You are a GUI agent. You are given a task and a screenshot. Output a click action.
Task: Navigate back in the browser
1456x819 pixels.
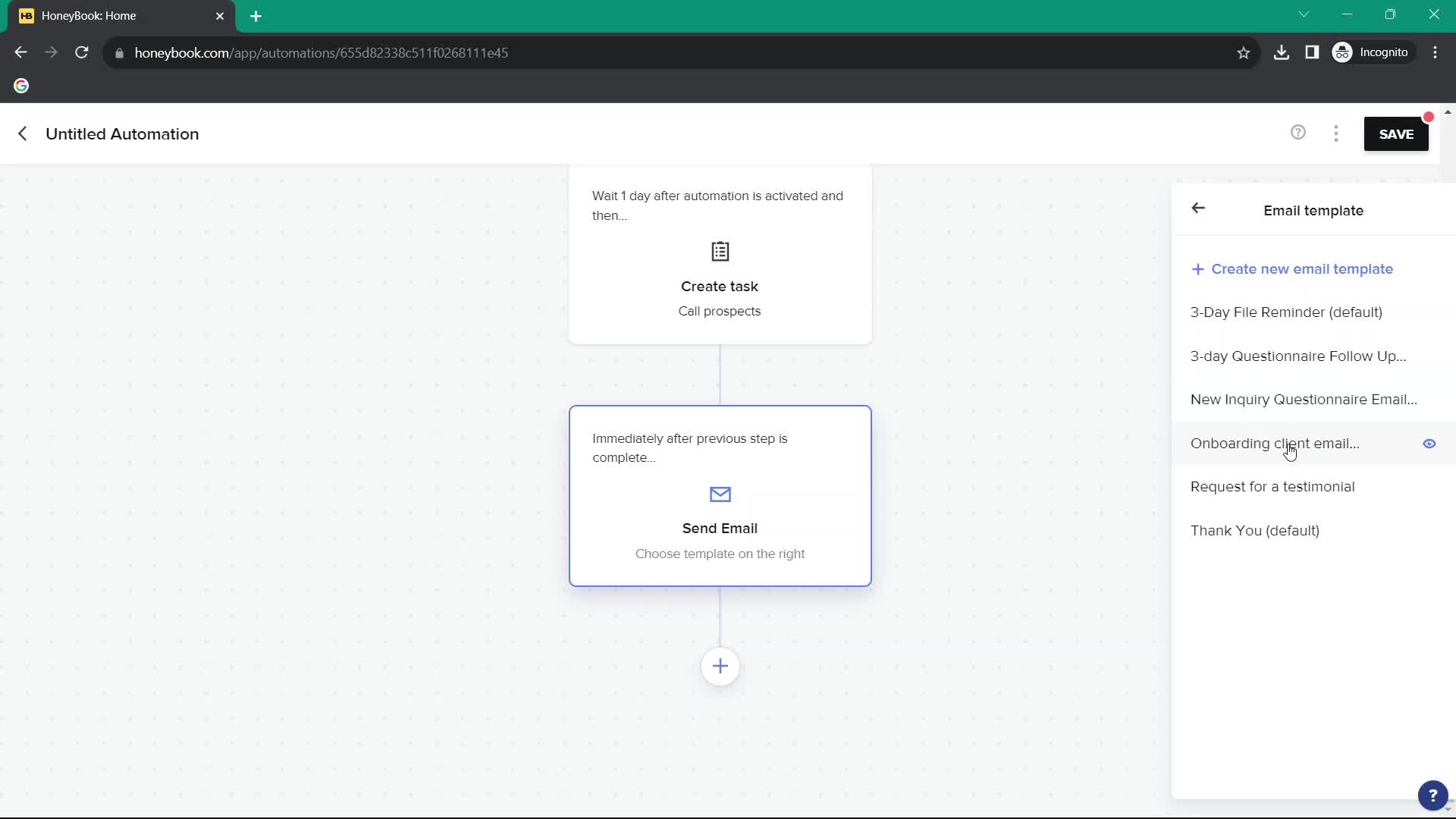tap(21, 52)
